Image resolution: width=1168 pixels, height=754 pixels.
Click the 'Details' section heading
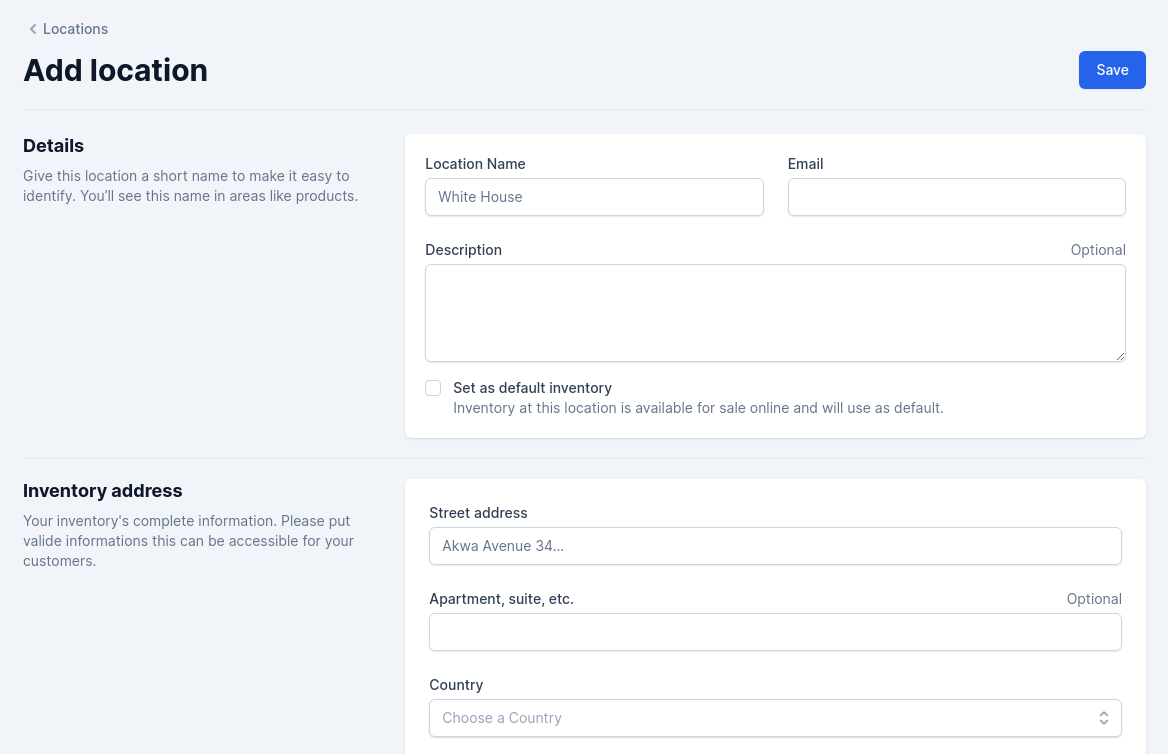coord(54,146)
